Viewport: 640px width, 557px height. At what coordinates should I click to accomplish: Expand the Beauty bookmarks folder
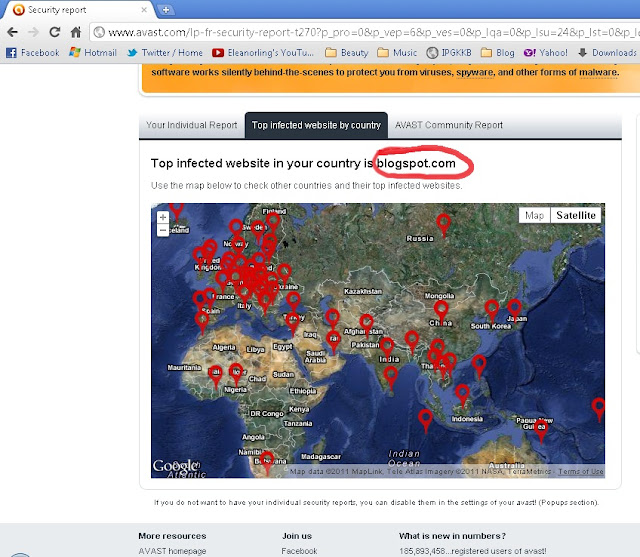click(x=347, y=53)
